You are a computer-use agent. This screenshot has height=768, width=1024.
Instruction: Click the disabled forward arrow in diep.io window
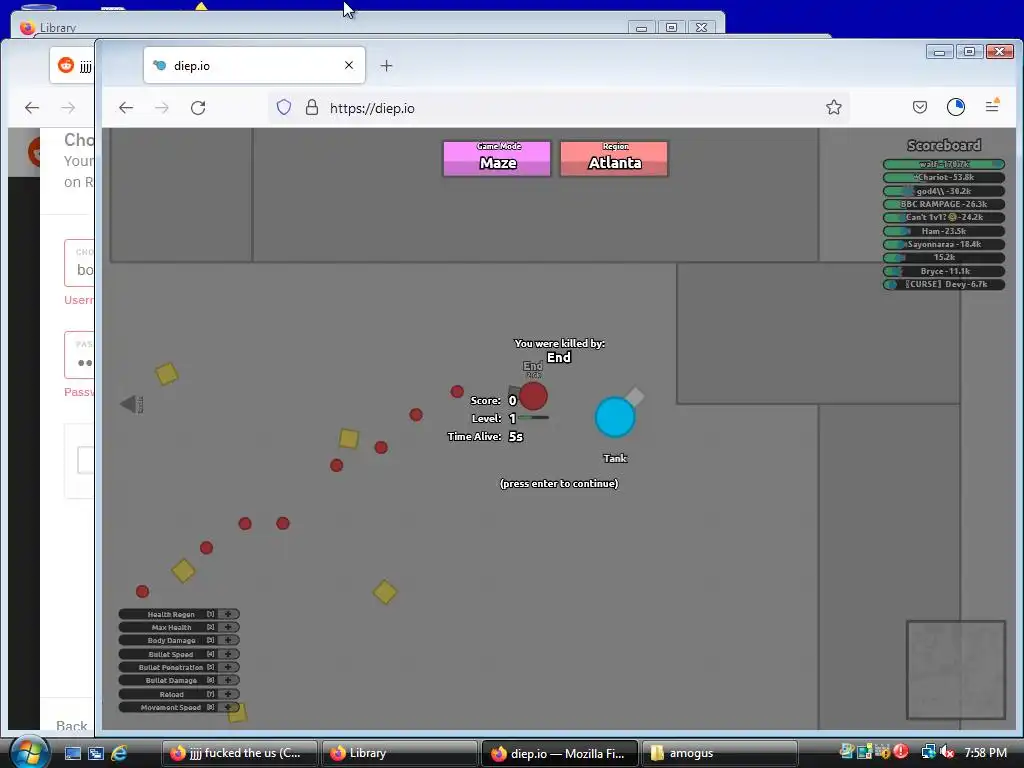click(x=161, y=108)
